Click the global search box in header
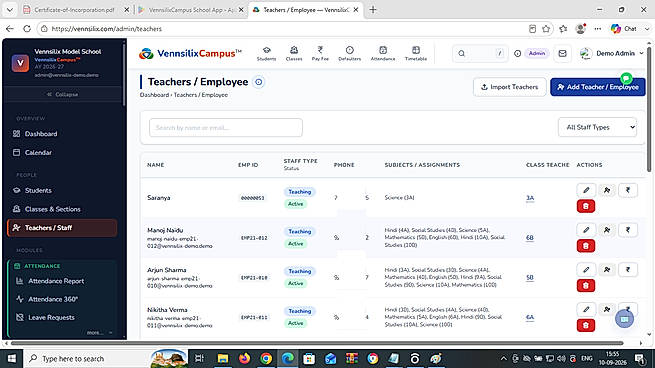The width and height of the screenshot is (655, 368). tap(480, 53)
